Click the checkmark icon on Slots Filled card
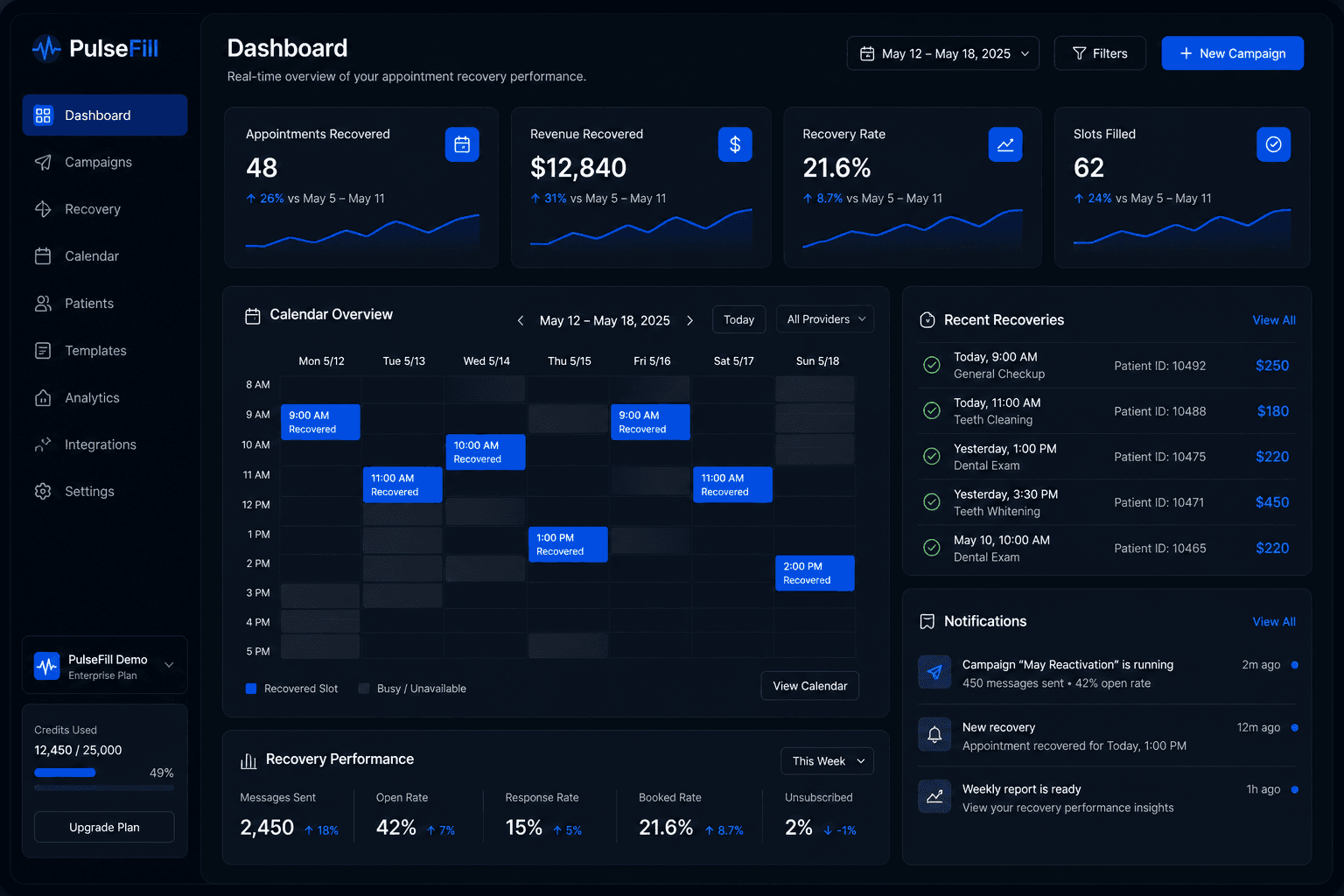The image size is (1344, 896). [1273, 144]
